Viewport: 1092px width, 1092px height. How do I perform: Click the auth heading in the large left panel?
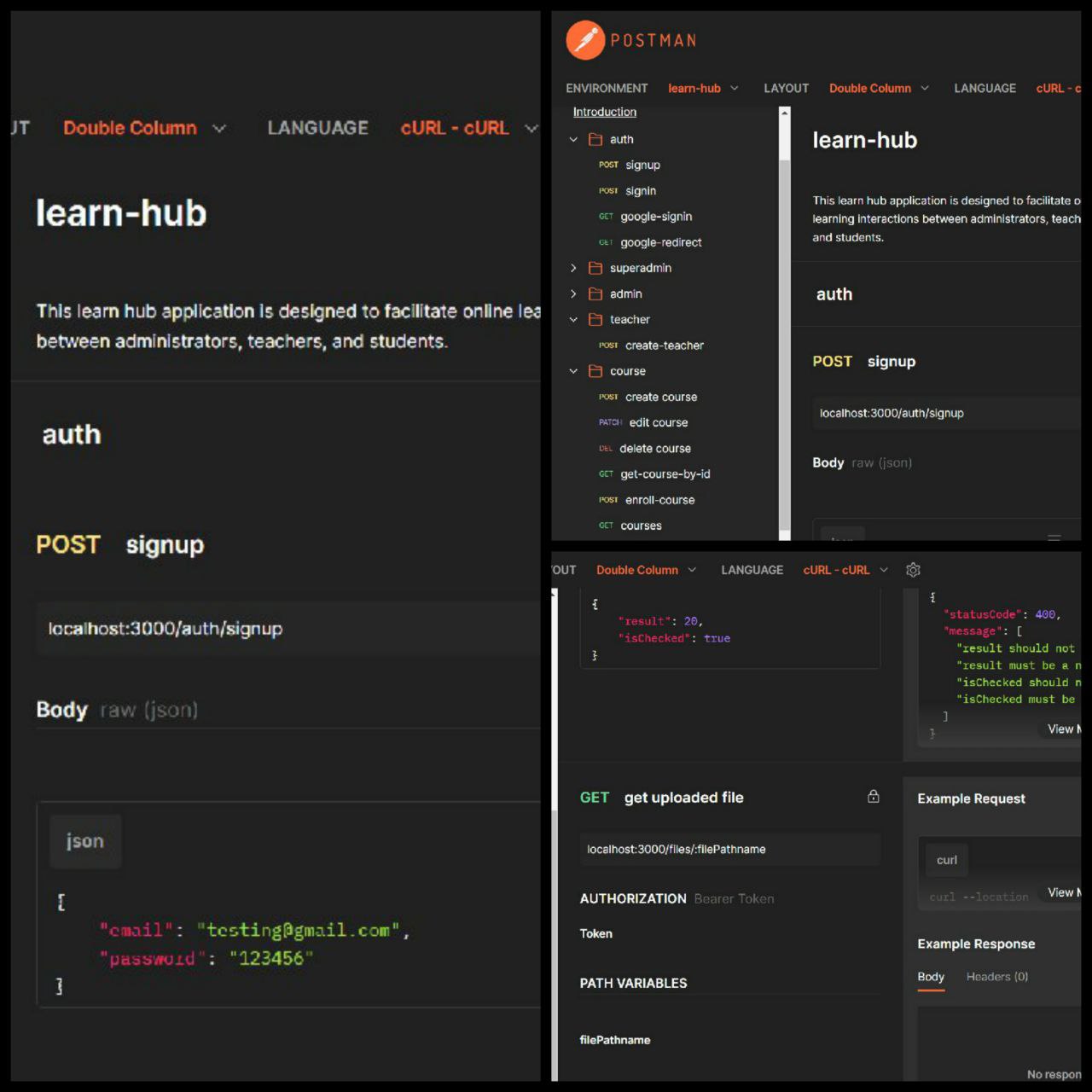pos(72,434)
